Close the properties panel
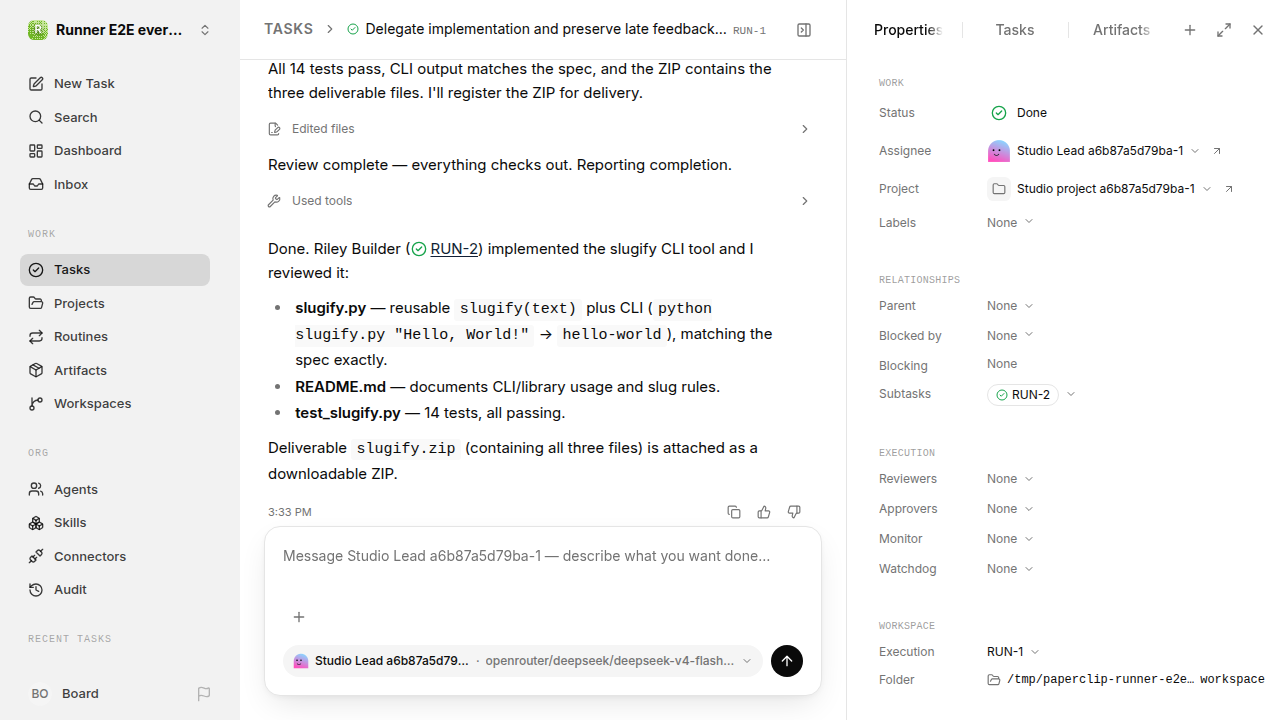This screenshot has width=1280, height=720. [1258, 30]
